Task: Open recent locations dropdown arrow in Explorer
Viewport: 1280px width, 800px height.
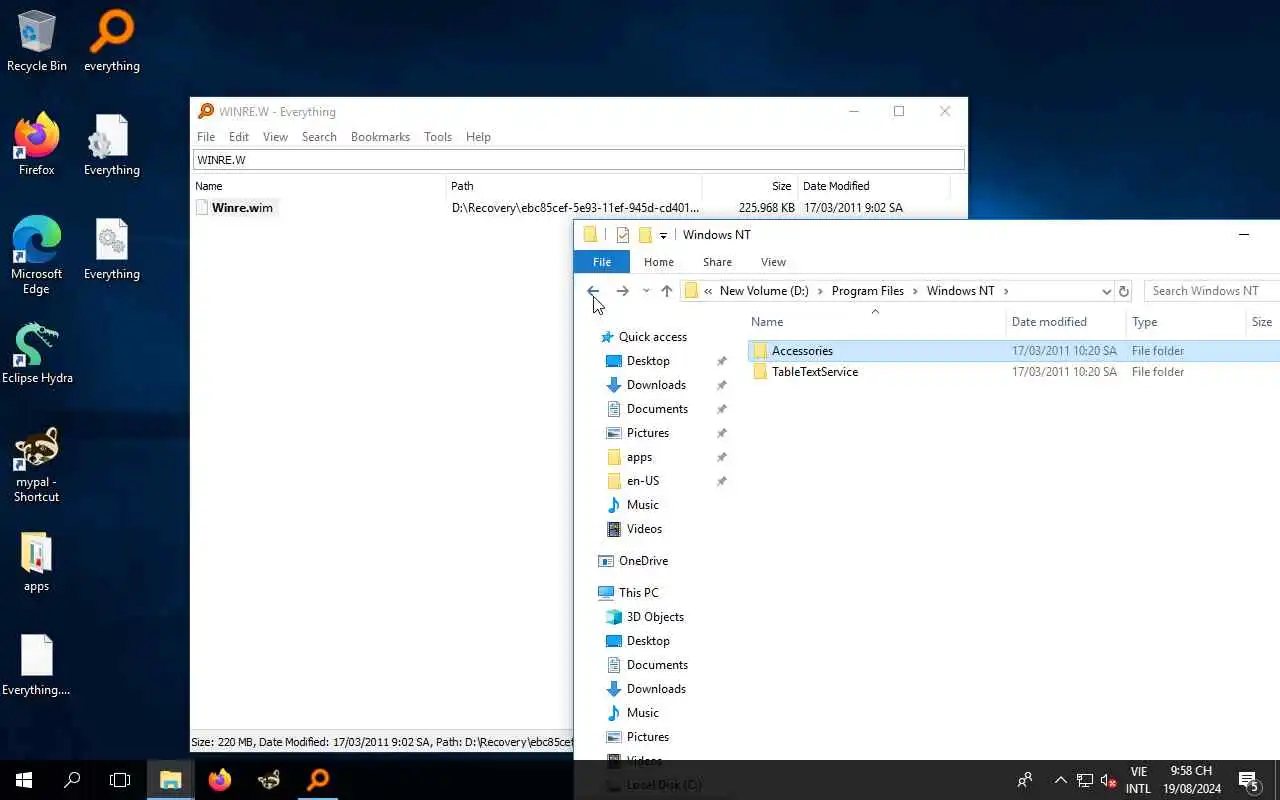Action: (646, 291)
